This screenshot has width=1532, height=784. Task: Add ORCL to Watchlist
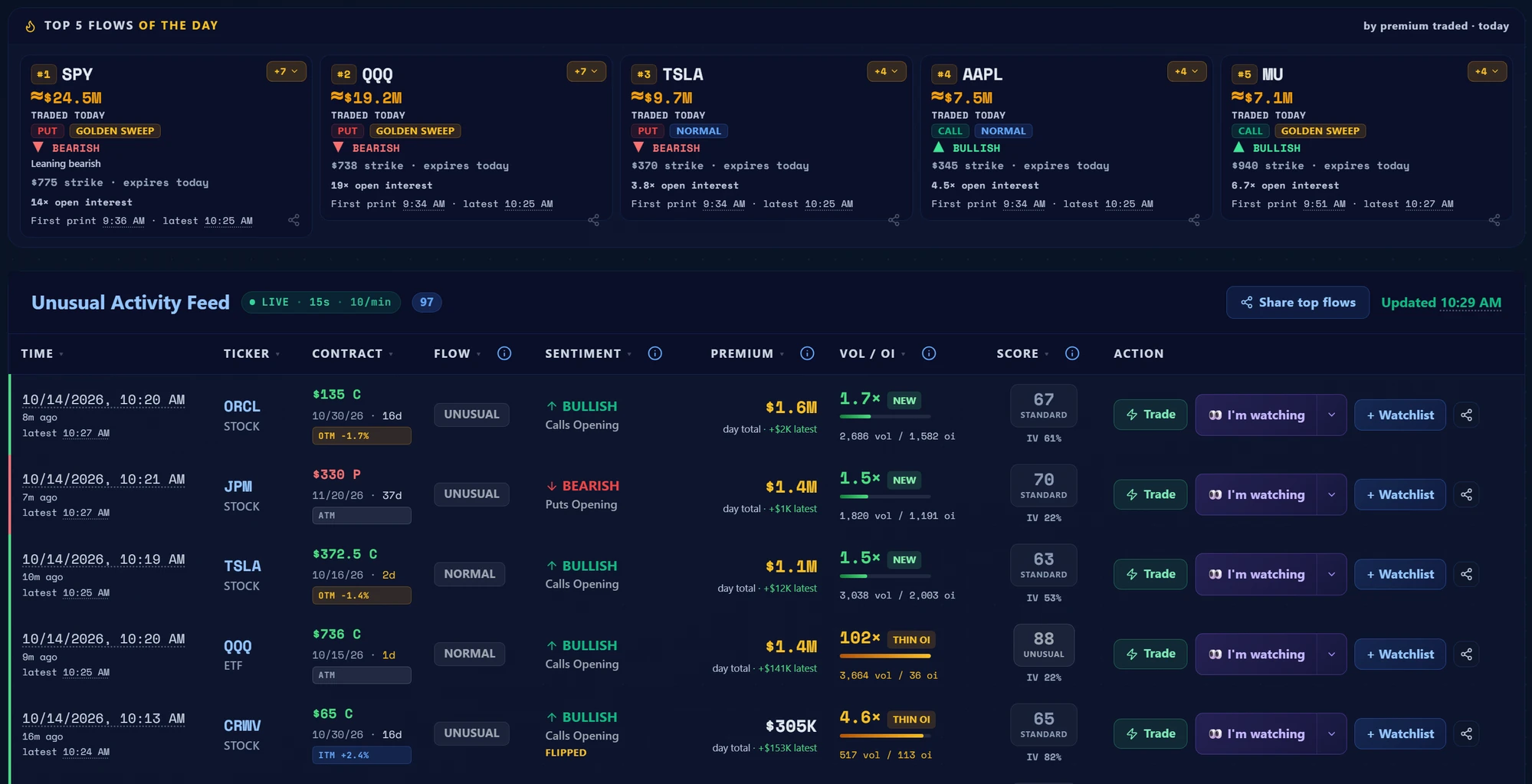(1400, 415)
